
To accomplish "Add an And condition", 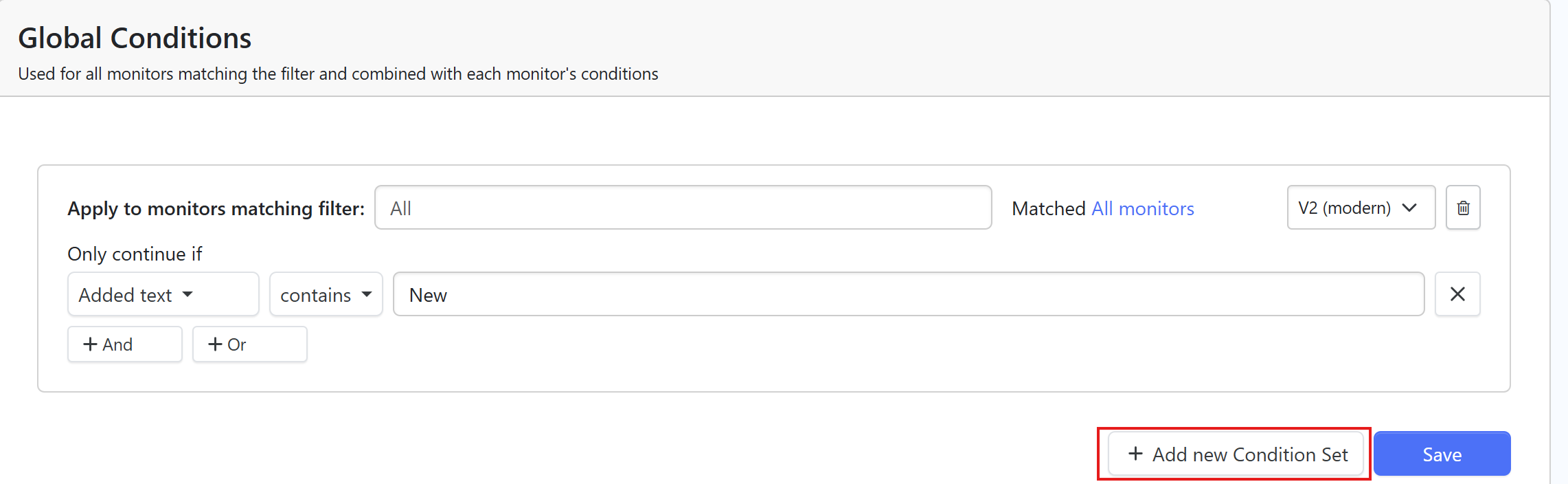I will pyautogui.click(x=124, y=344).
